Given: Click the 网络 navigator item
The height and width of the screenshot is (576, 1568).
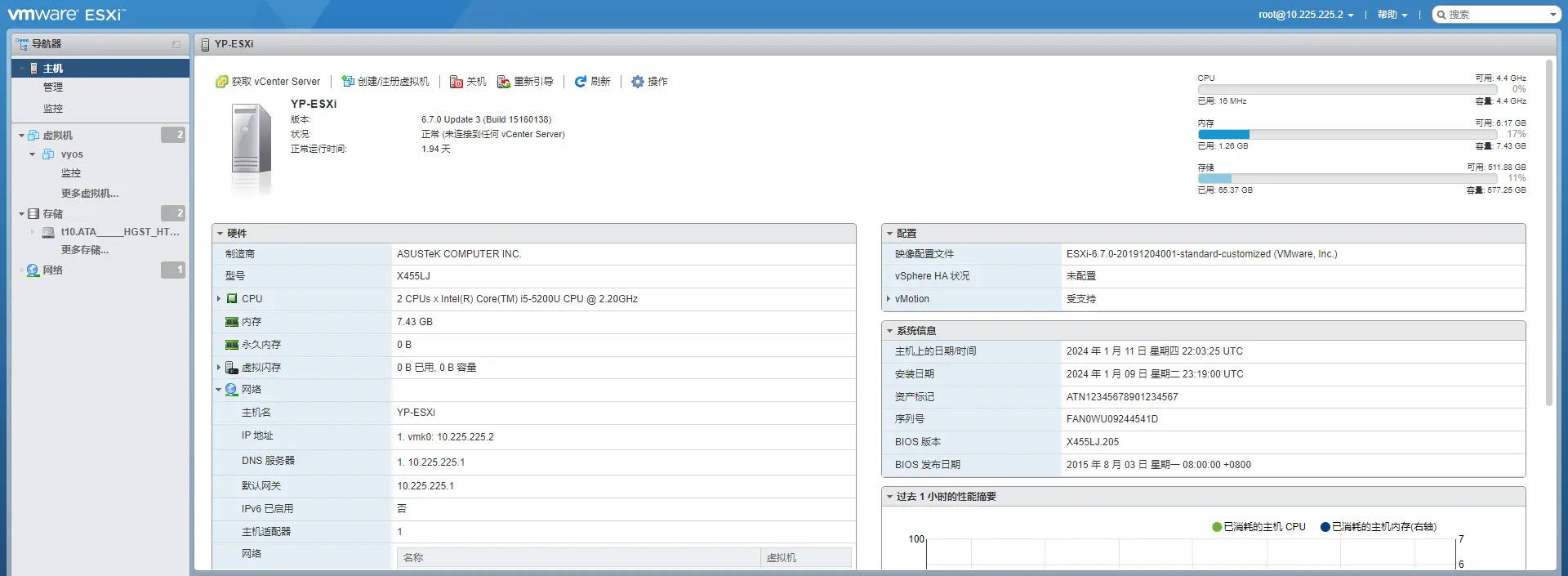Looking at the screenshot, I should pos(53,270).
